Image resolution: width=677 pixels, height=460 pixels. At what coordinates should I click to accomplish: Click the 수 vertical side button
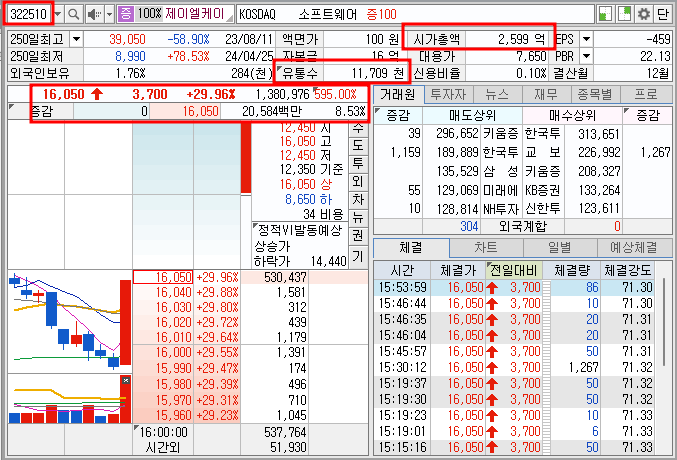[x=358, y=128]
